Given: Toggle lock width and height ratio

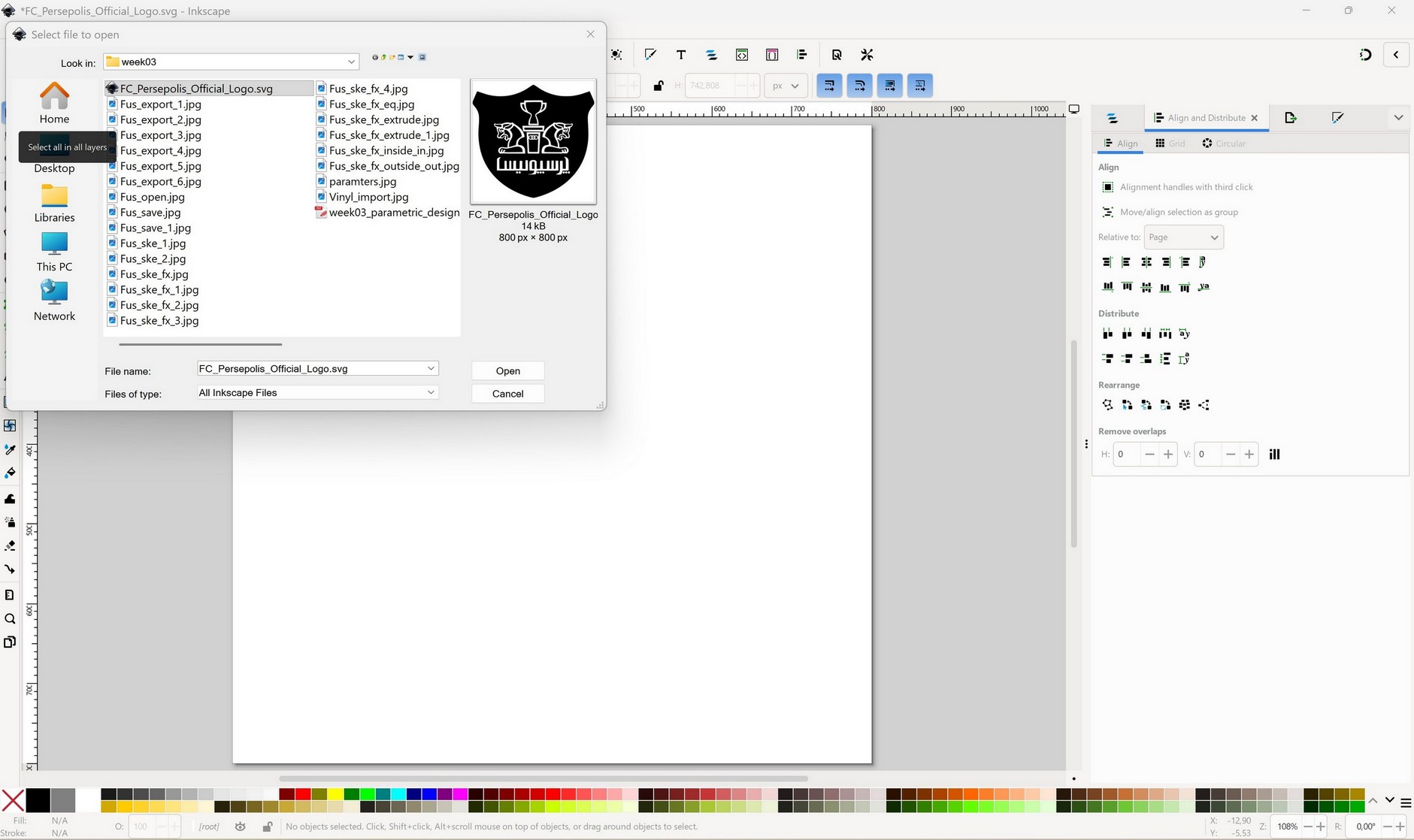Looking at the screenshot, I should click(659, 86).
